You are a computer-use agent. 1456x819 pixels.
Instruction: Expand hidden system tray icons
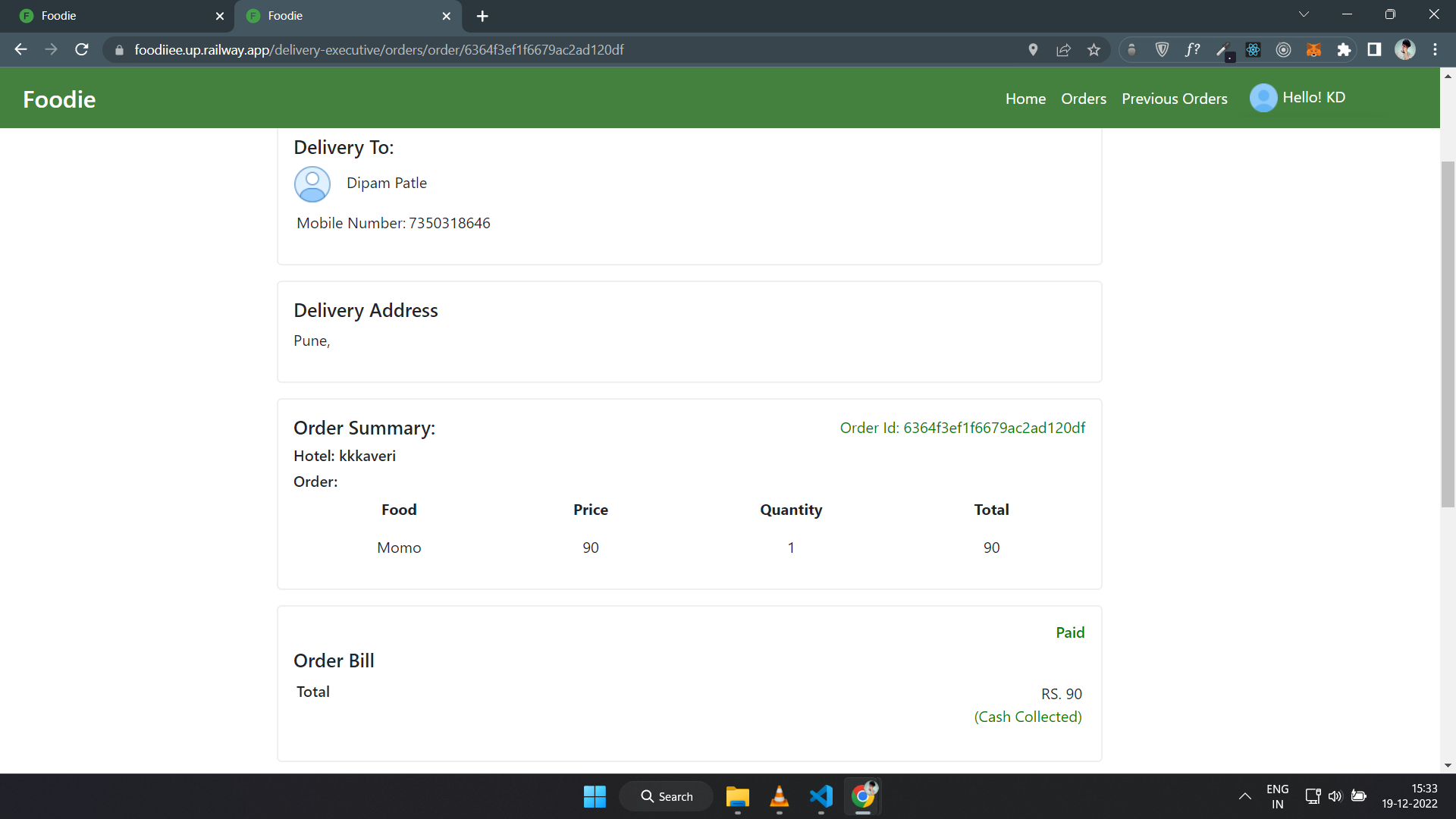[x=1244, y=796]
